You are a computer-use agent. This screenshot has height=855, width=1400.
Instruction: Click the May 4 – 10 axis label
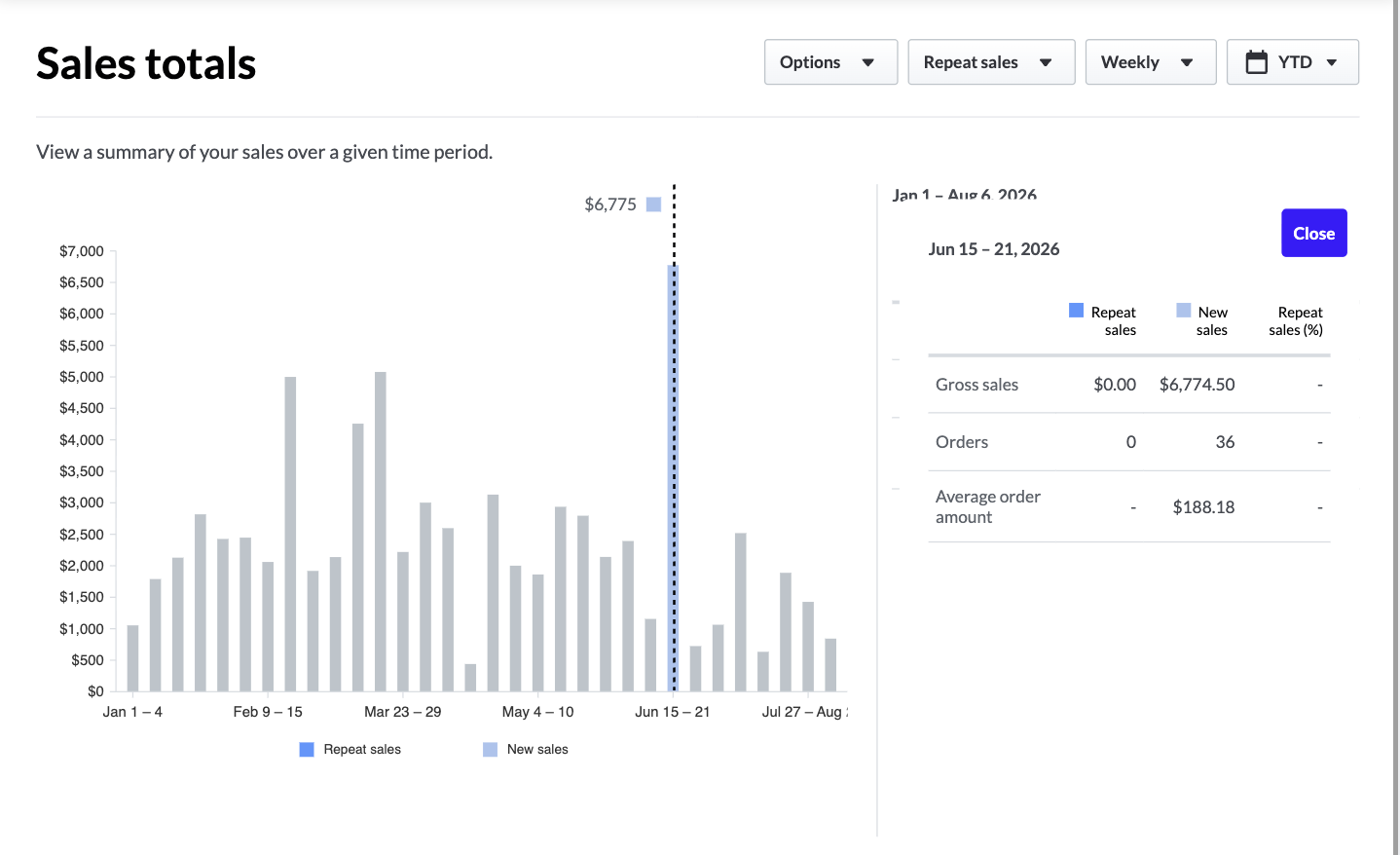(537, 712)
